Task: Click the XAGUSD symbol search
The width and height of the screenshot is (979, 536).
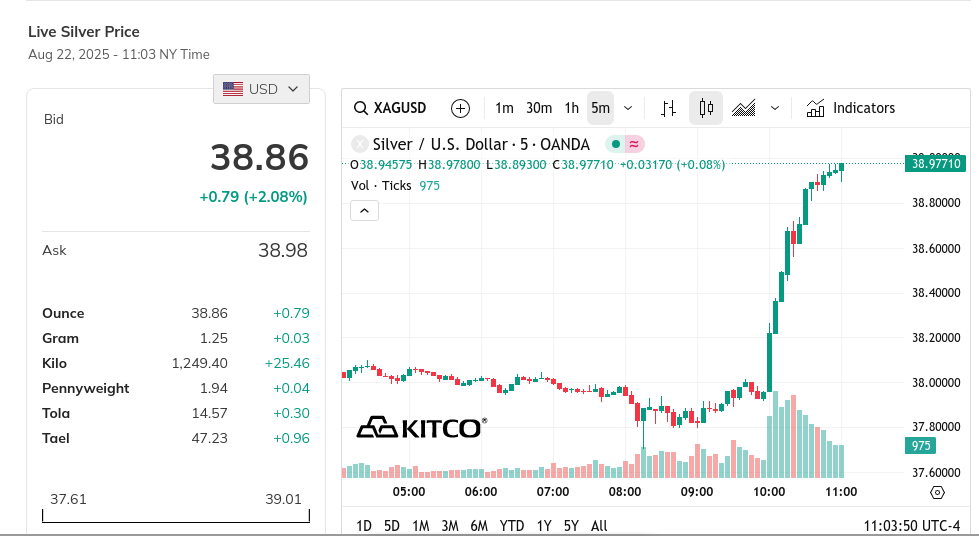Action: click(390, 108)
